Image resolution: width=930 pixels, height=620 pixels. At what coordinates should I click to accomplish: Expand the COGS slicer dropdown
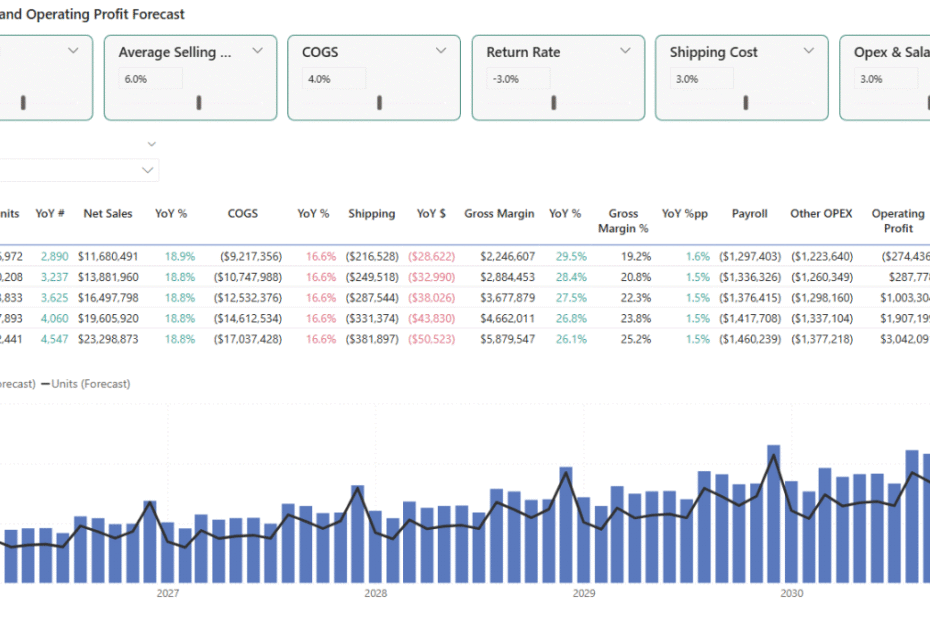tap(441, 51)
